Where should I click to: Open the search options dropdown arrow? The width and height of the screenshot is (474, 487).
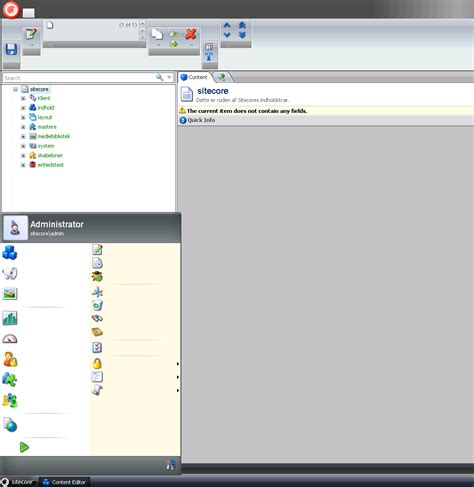click(x=169, y=78)
